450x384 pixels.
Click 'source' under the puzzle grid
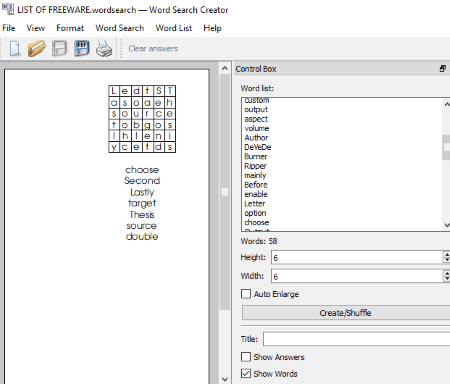(x=142, y=226)
